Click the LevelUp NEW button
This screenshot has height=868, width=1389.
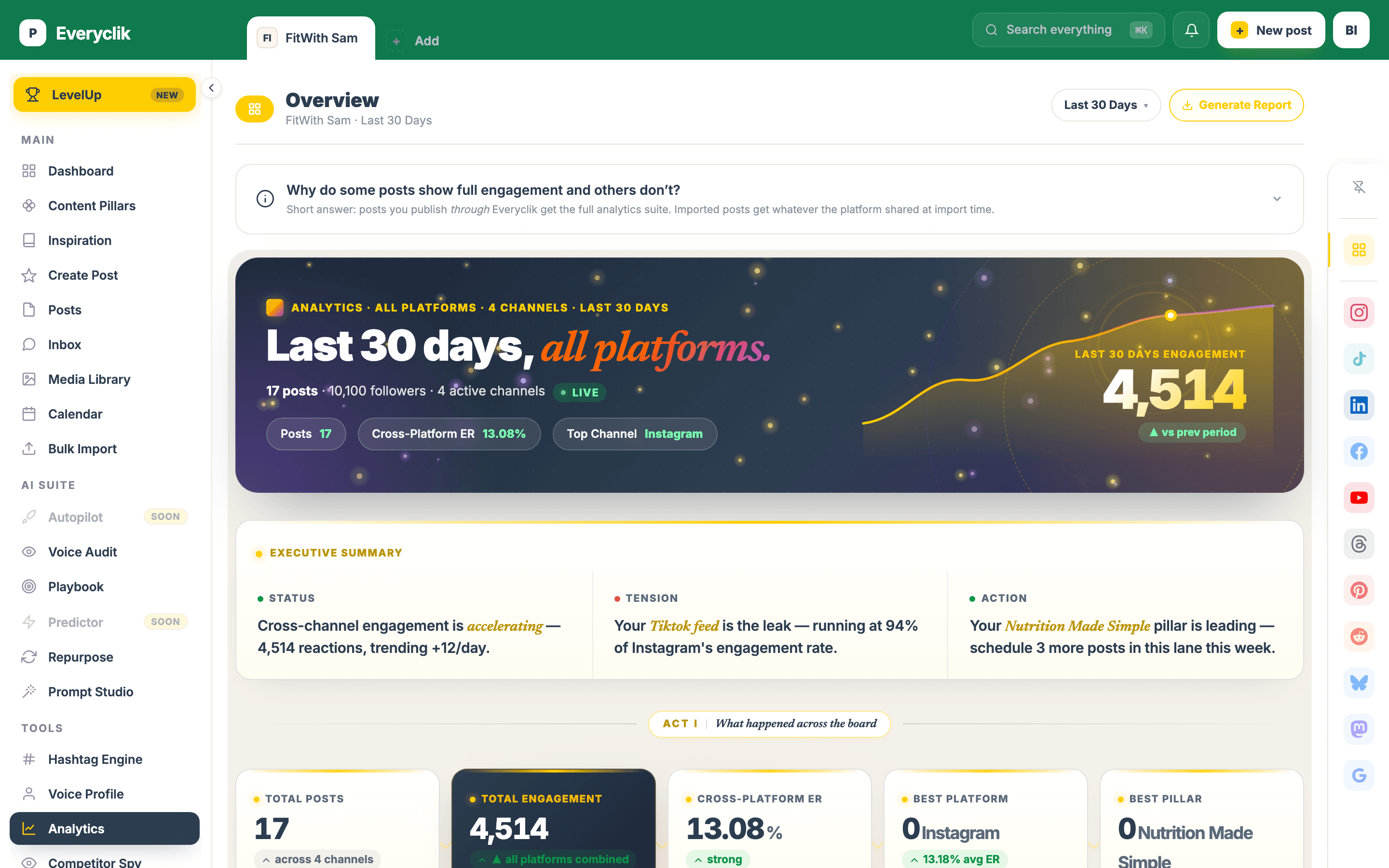point(105,95)
